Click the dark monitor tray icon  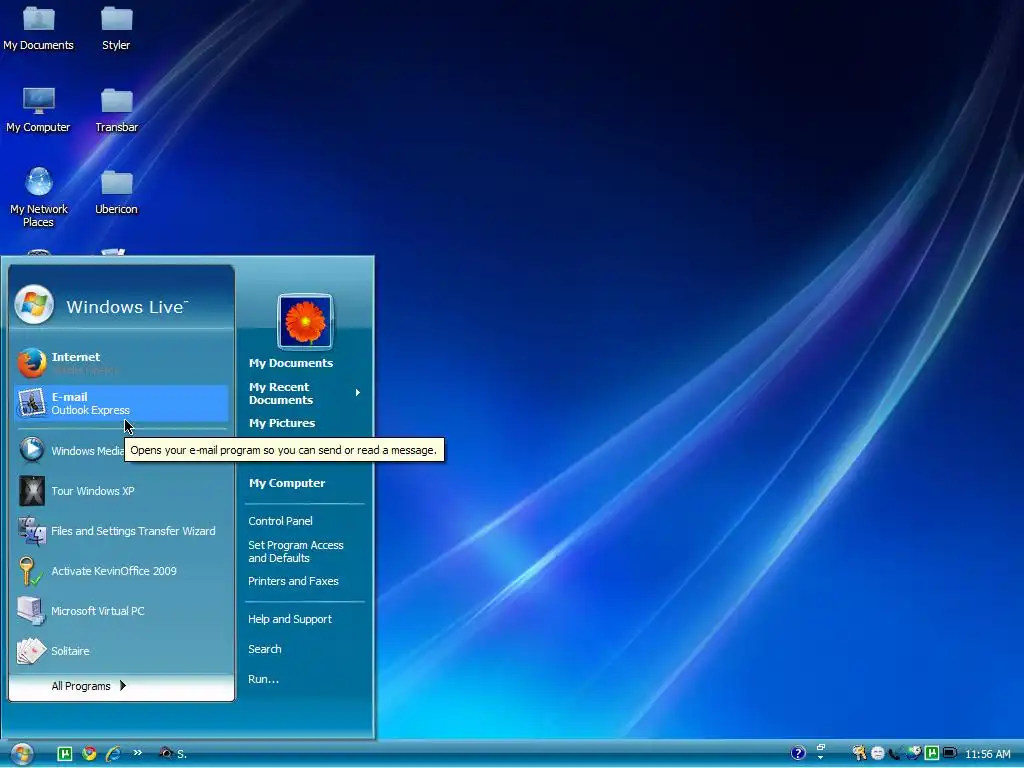pos(950,753)
